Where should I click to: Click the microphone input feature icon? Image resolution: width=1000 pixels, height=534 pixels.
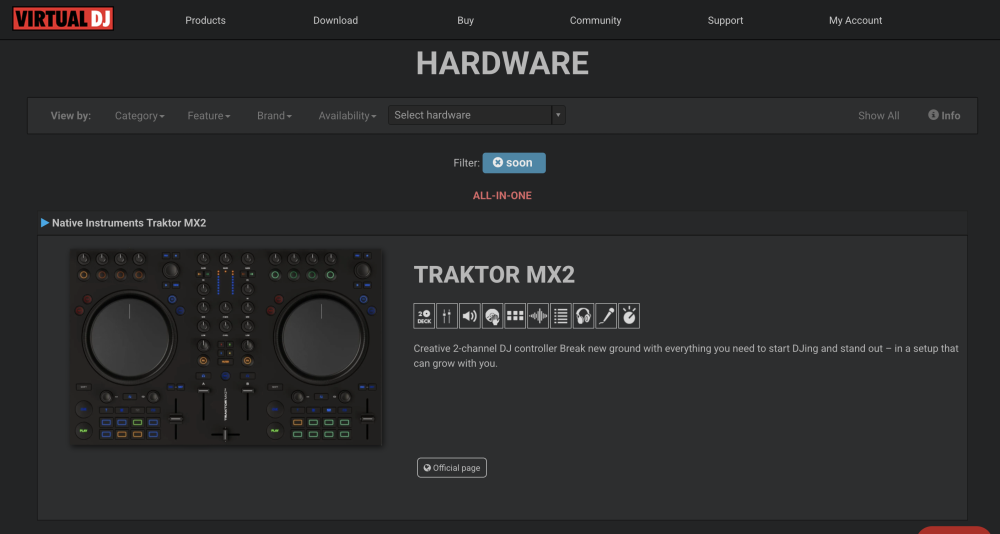[x=606, y=316]
